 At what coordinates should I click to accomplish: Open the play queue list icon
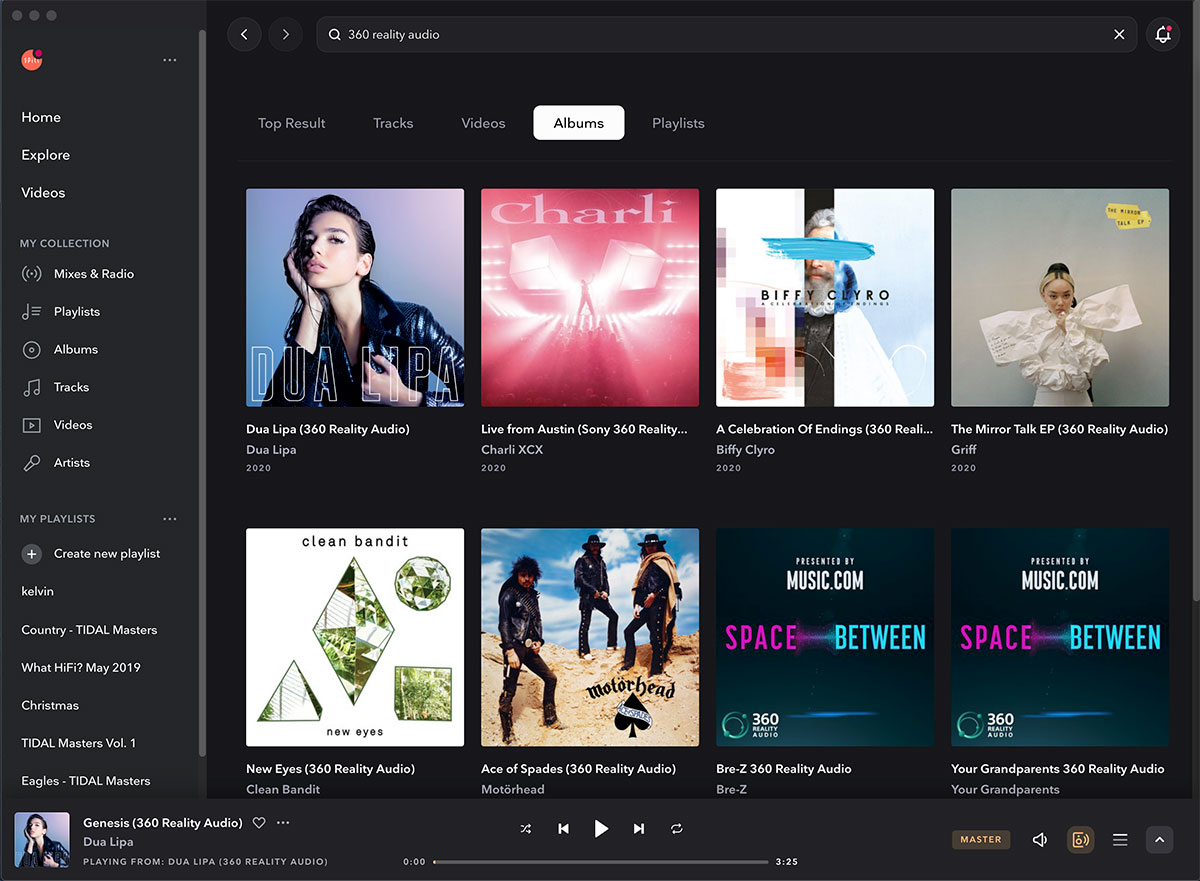coord(1120,840)
